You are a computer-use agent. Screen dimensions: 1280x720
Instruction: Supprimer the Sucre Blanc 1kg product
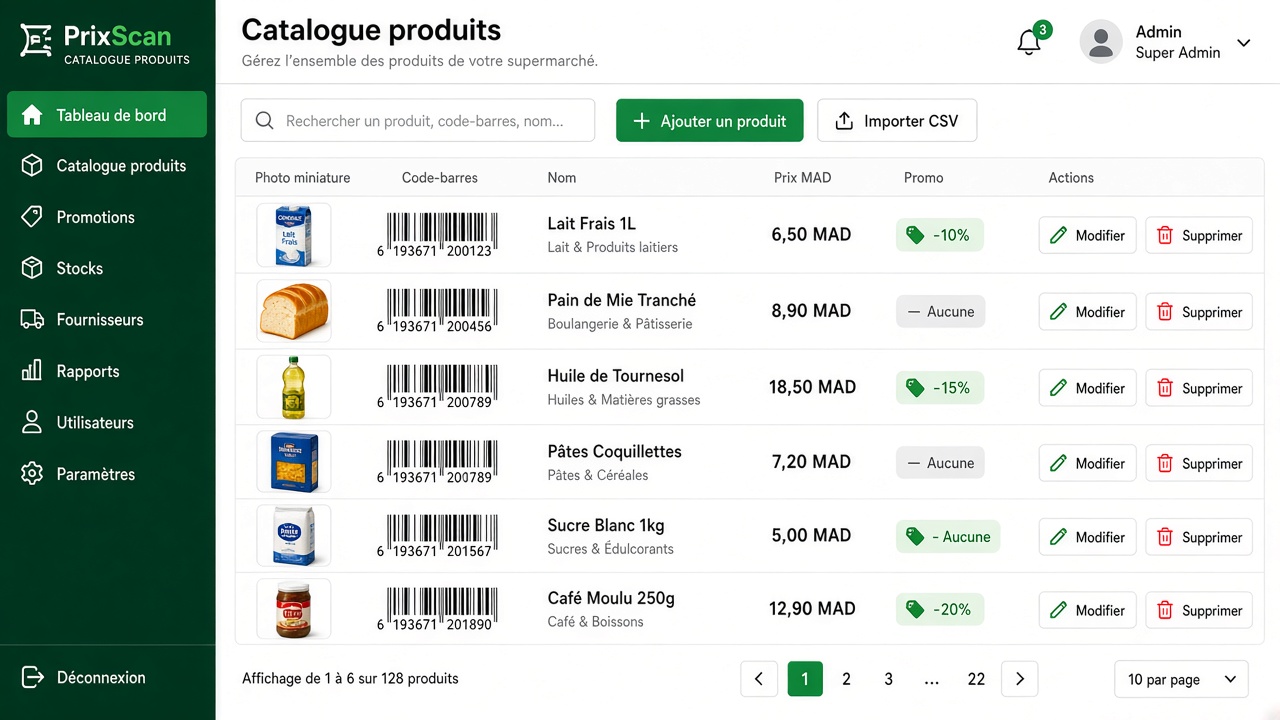pyautogui.click(x=1199, y=537)
